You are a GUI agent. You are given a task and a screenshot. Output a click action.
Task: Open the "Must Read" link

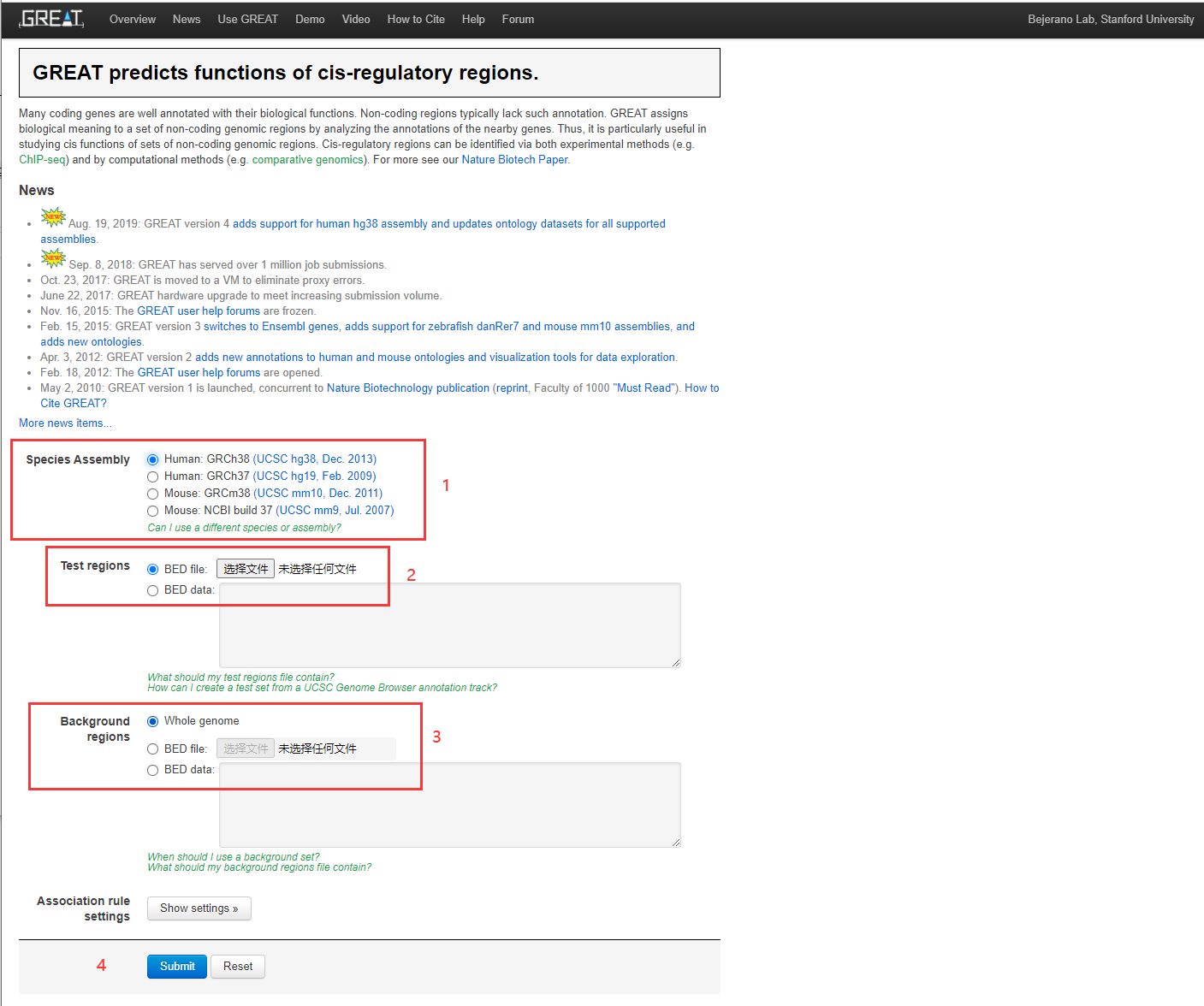tap(643, 388)
